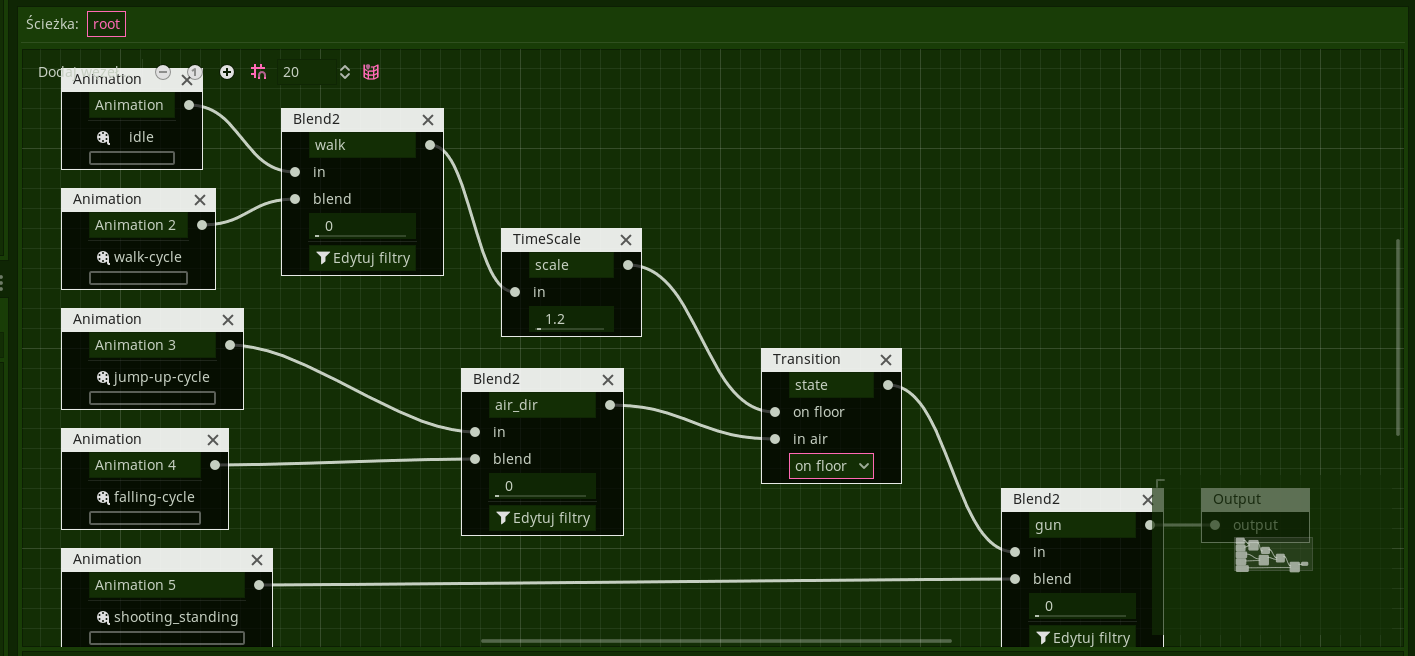Image resolution: width=1415 pixels, height=656 pixels.
Task: Toggle grid snapping in the toolbar
Action: (258, 72)
